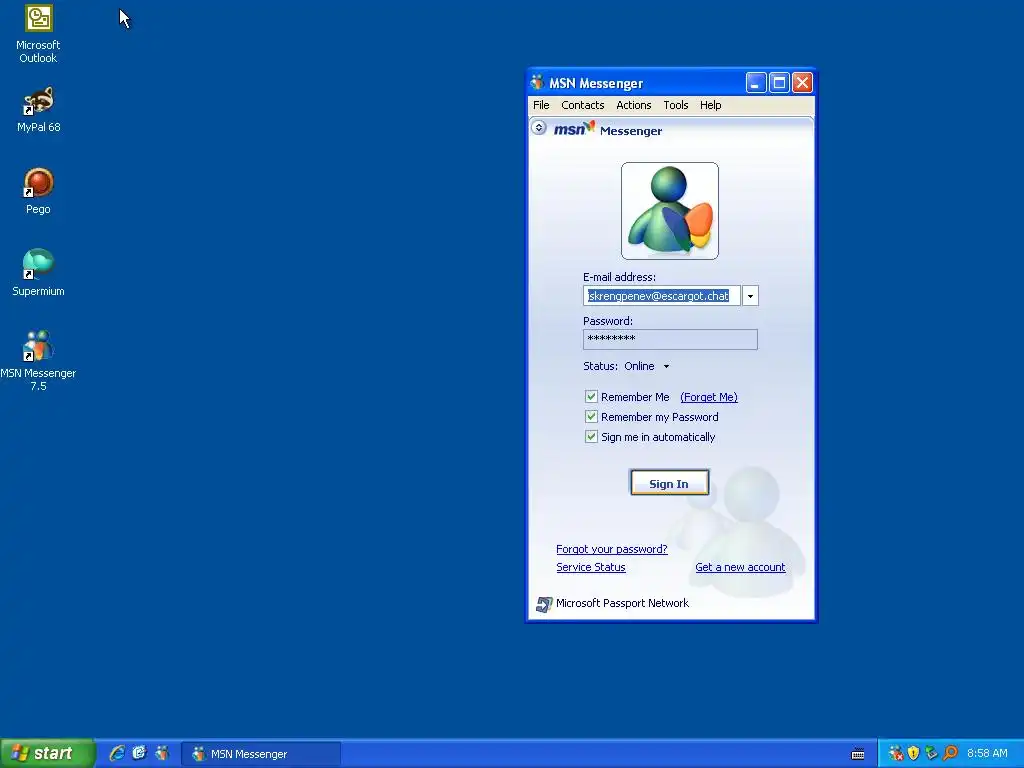
Task: Click Get a new account link
Action: (x=740, y=568)
